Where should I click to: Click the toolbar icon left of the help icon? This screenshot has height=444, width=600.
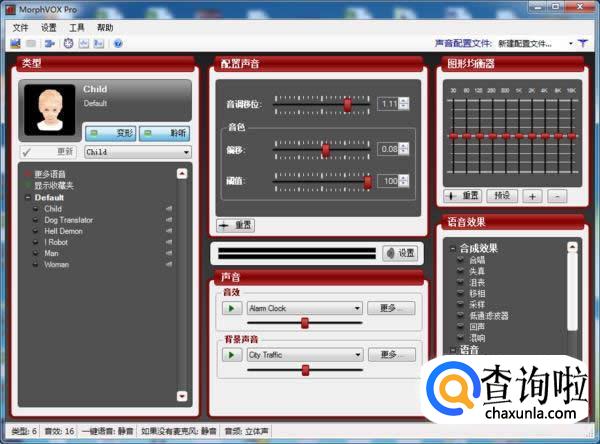(x=99, y=43)
